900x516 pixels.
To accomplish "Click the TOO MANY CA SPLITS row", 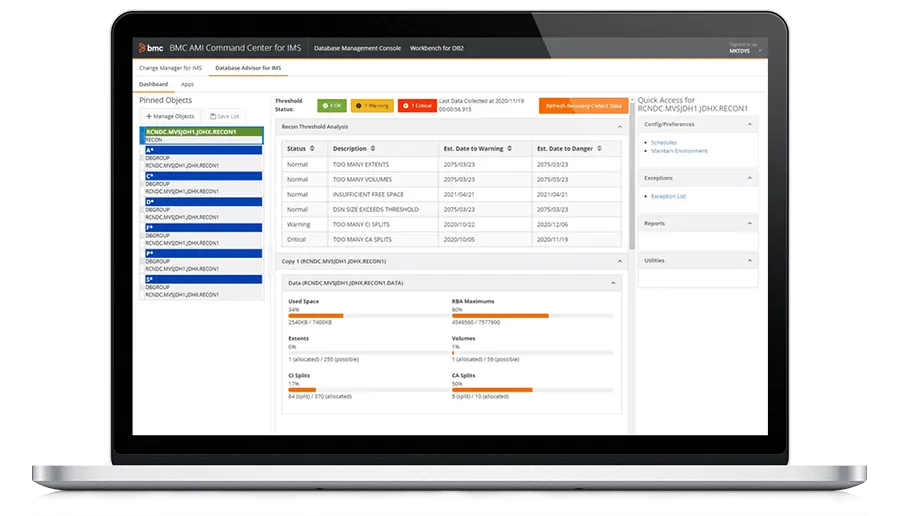I will tap(451, 239).
